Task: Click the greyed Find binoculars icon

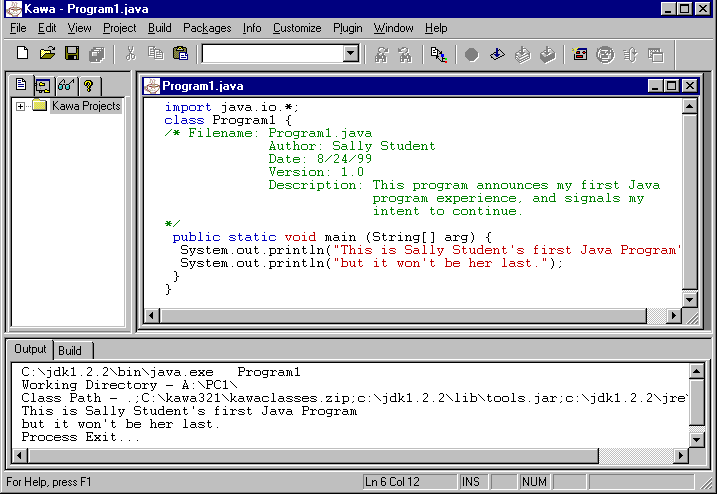Action: click(x=381, y=55)
